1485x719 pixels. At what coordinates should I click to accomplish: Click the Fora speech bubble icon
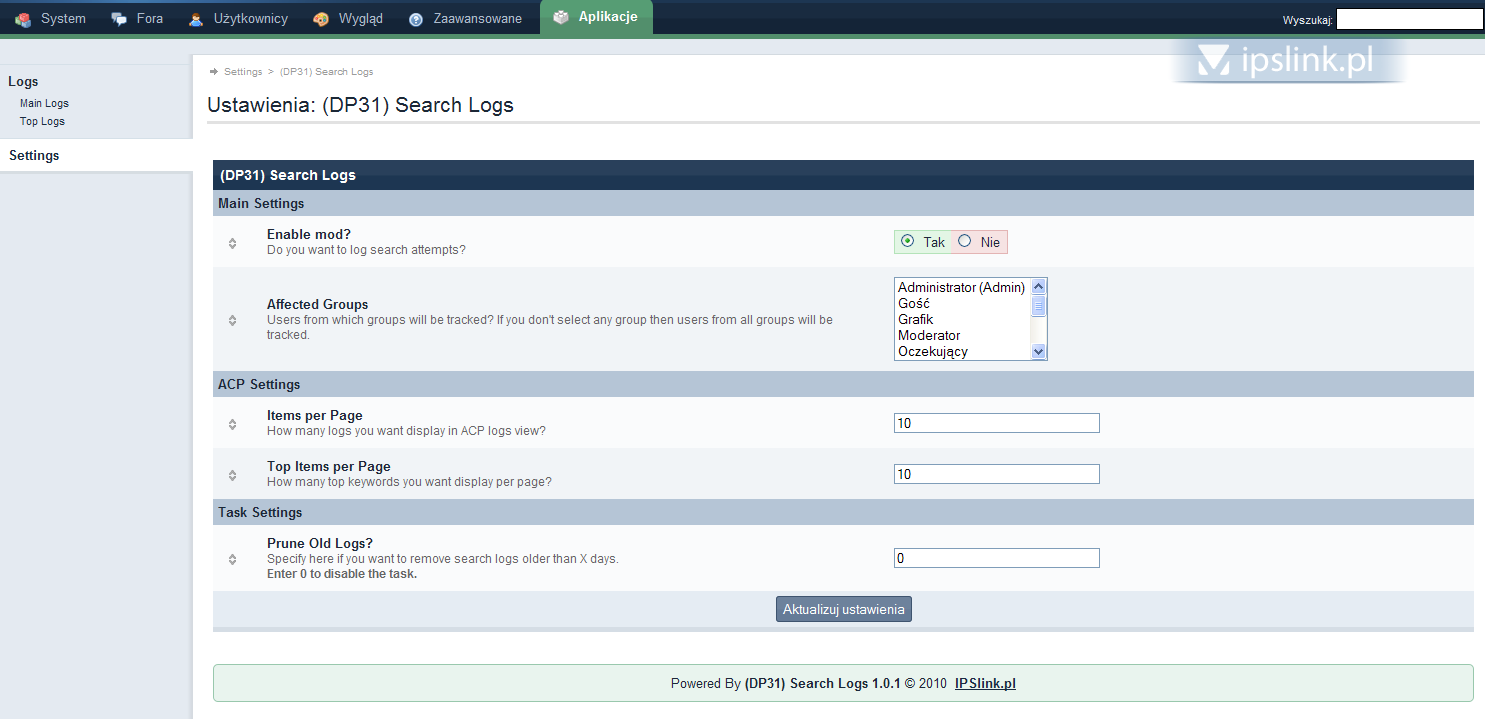(119, 19)
